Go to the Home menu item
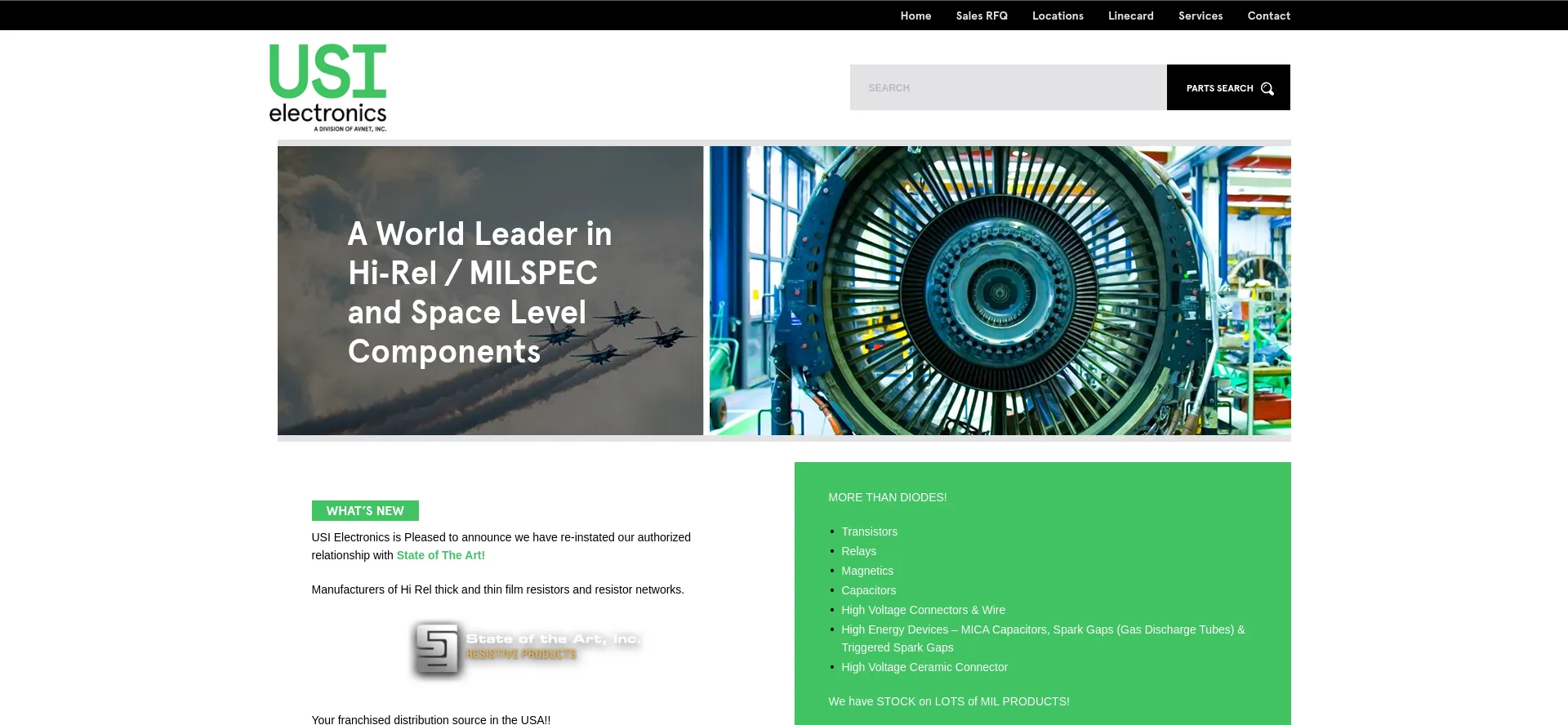 915,16
